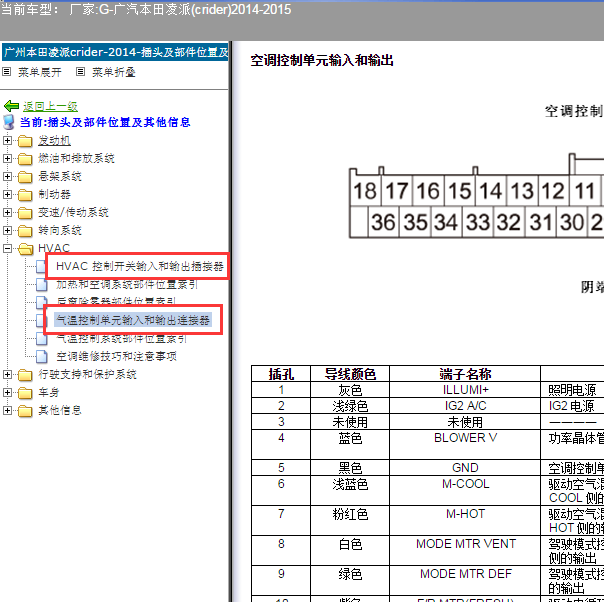Screen dimensions: 604x602
Task: Expand the 行驶支持和保护系统 tree node
Action: pyautogui.click(x=7, y=374)
